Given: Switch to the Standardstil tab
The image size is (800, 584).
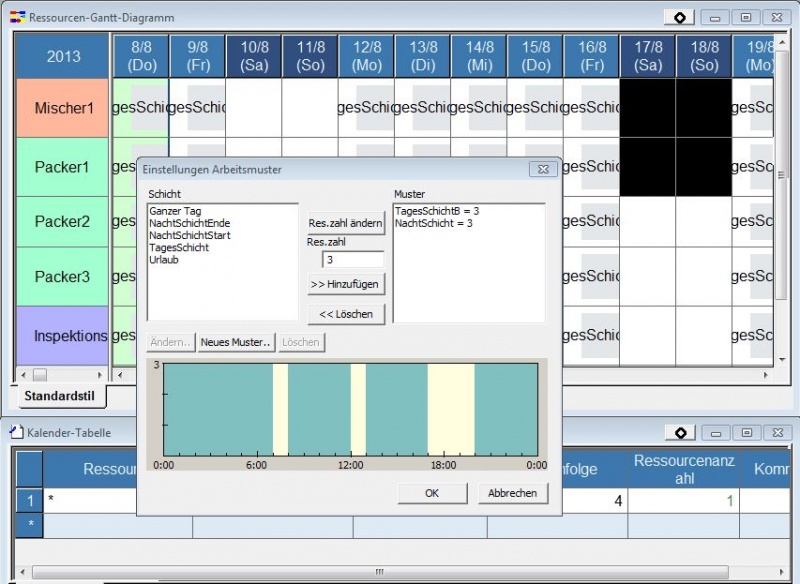Looking at the screenshot, I should [59, 396].
